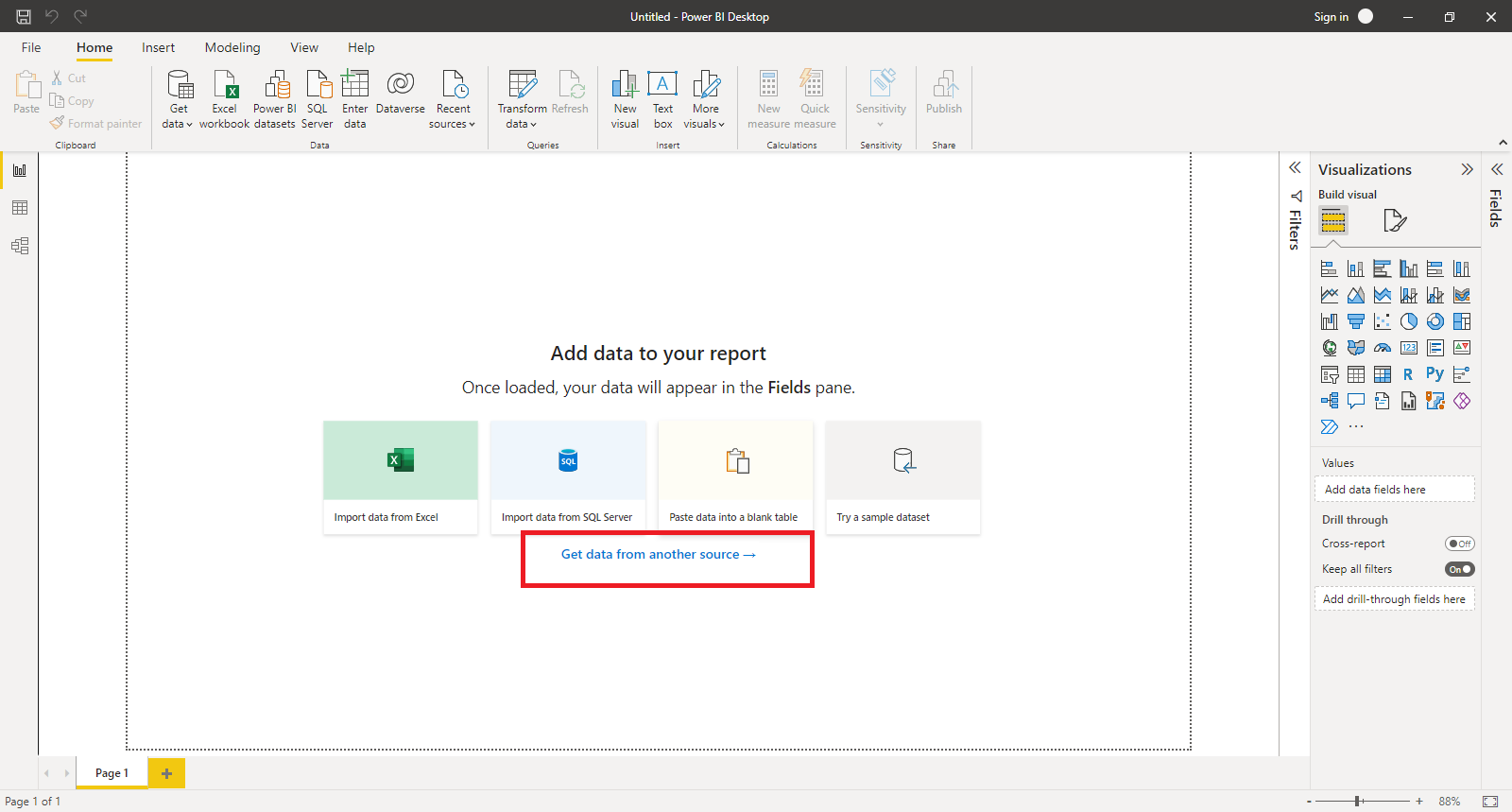Click Import data from Excel card
Screen dimensions: 1512x812
pos(401,477)
